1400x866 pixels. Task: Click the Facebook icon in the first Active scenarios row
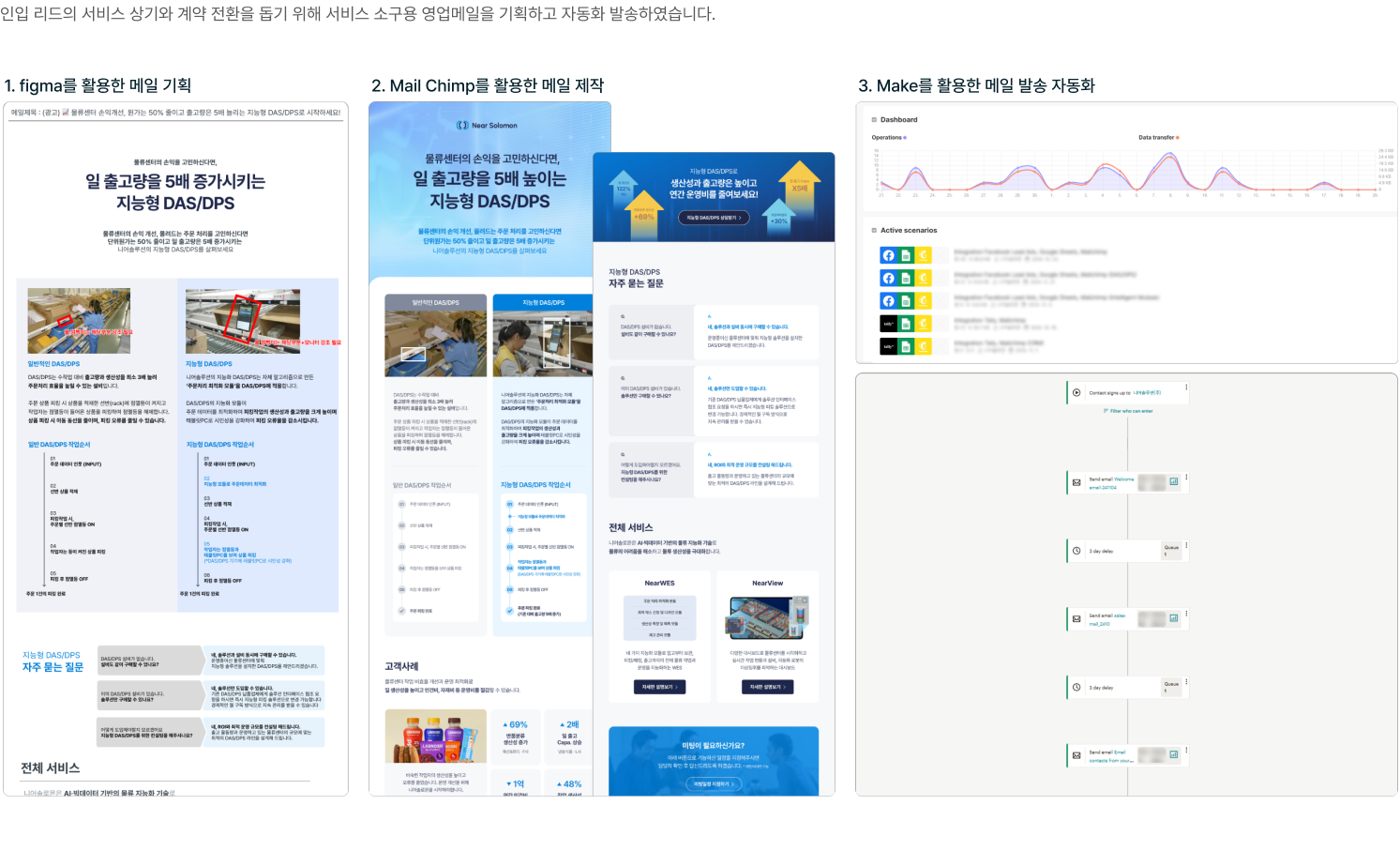tap(888, 255)
